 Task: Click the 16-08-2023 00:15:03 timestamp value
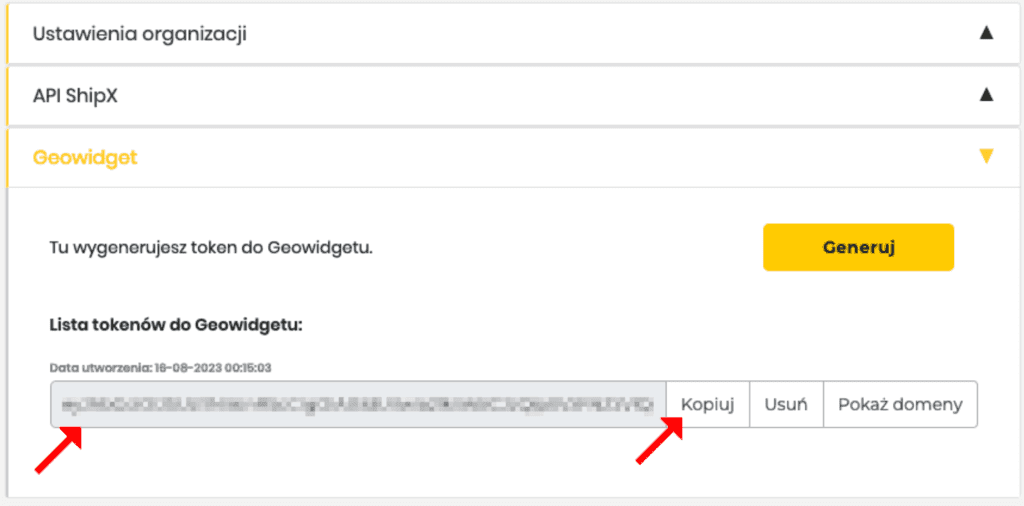coord(211,367)
